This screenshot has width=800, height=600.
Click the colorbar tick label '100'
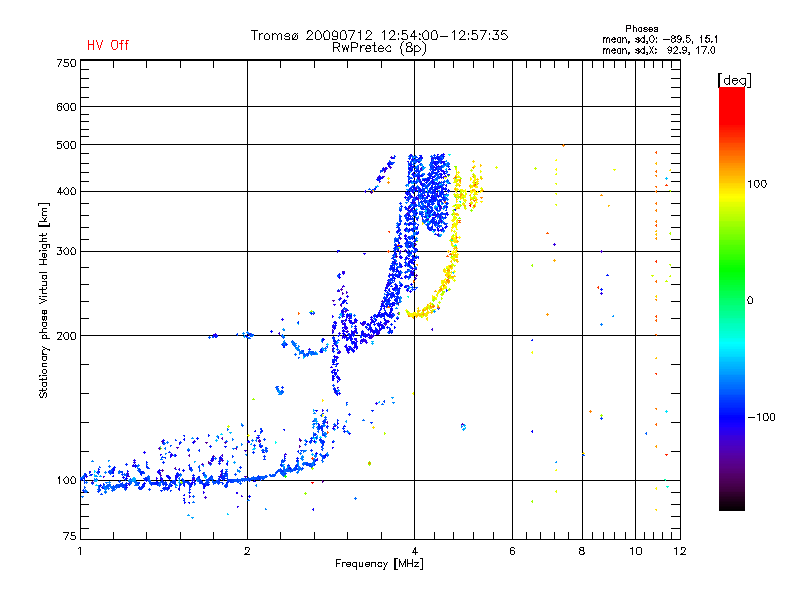[757, 184]
